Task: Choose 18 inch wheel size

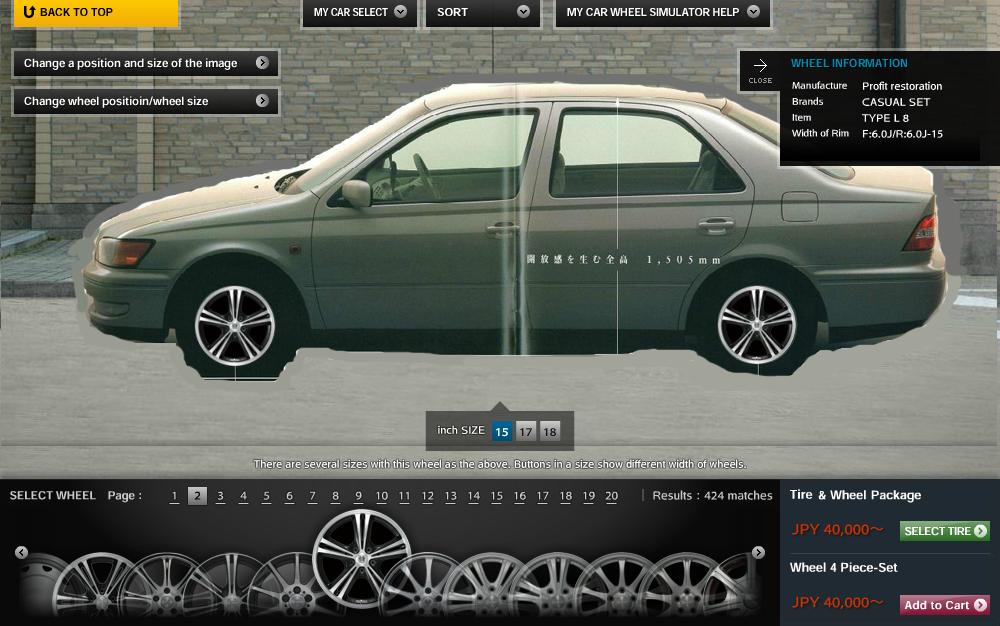Action: click(x=550, y=432)
